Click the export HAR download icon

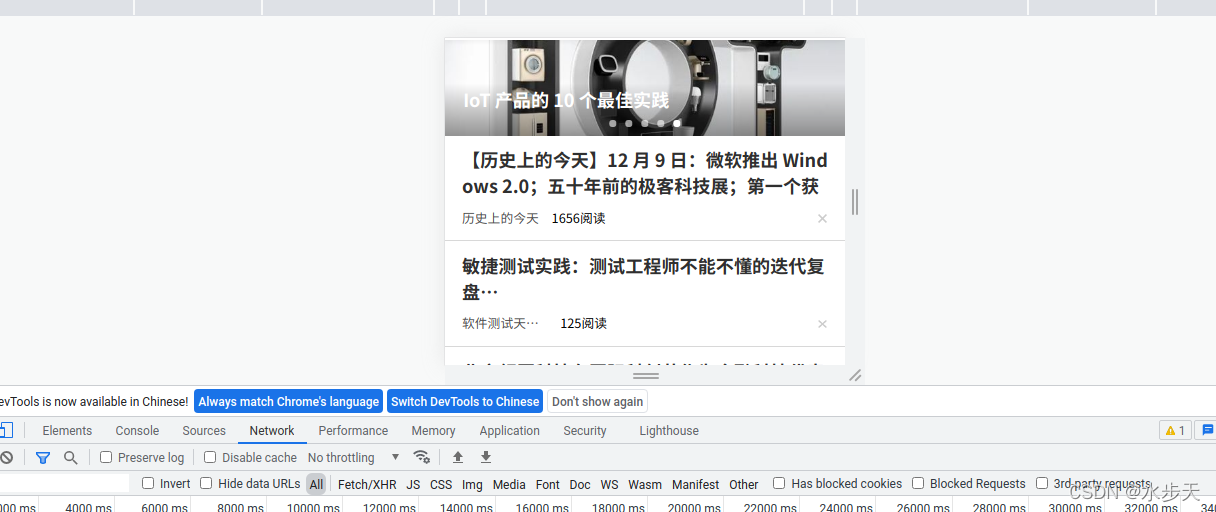pos(486,457)
